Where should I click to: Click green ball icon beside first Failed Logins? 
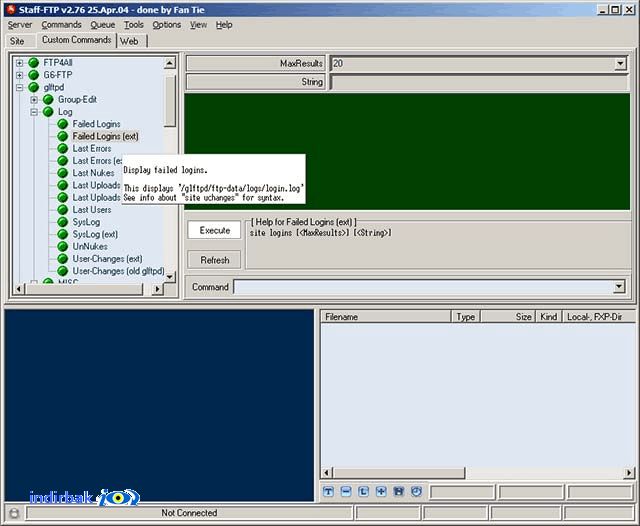(x=62, y=124)
